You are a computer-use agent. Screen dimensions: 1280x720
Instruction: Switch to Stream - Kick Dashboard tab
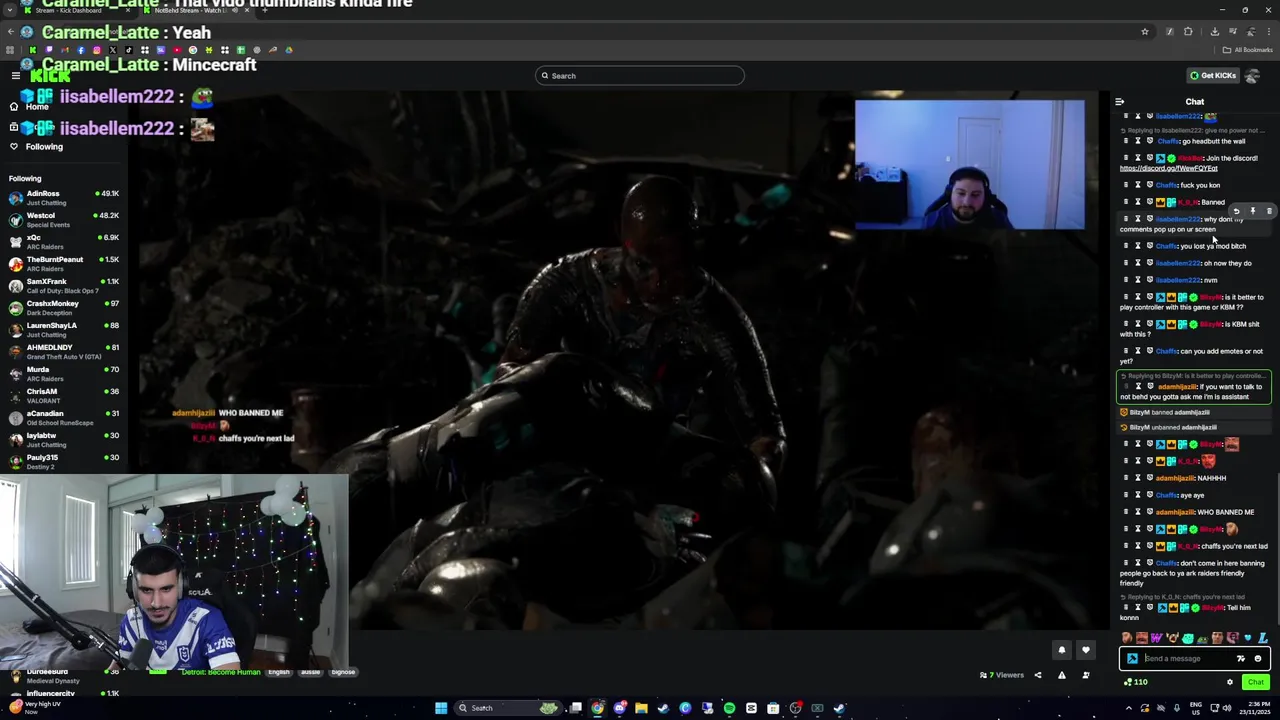click(x=75, y=10)
